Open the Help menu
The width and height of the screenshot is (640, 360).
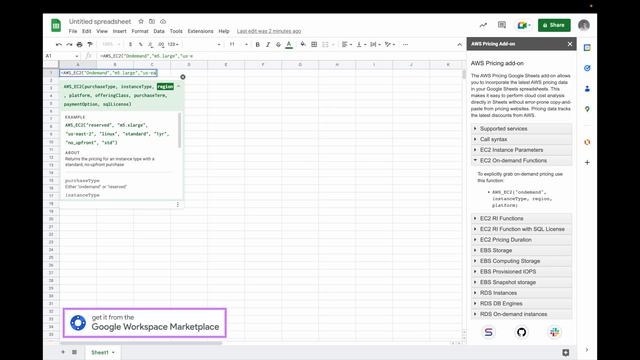[x=224, y=31]
